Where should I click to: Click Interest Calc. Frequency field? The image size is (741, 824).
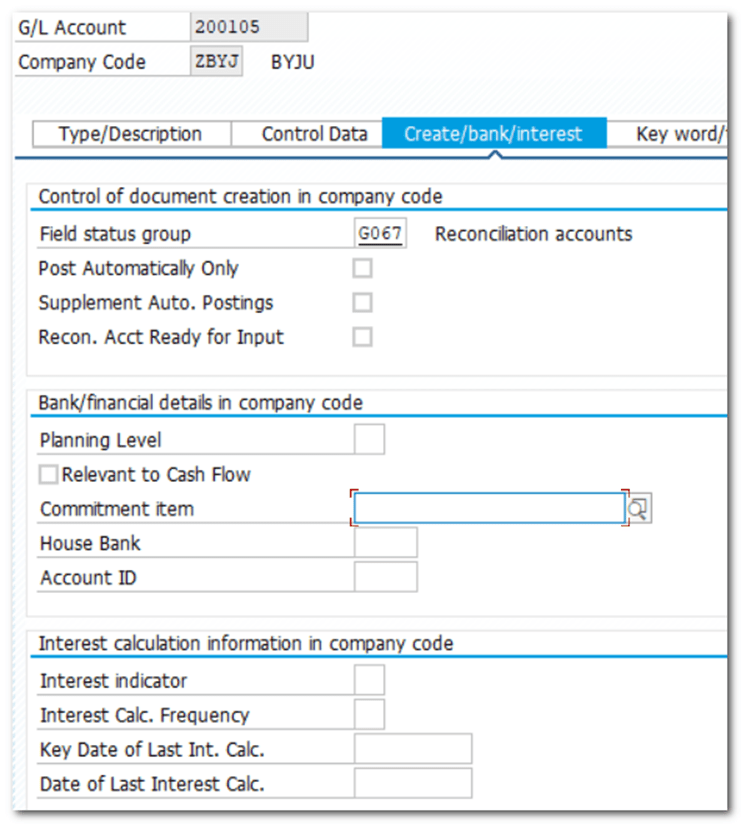(x=369, y=715)
